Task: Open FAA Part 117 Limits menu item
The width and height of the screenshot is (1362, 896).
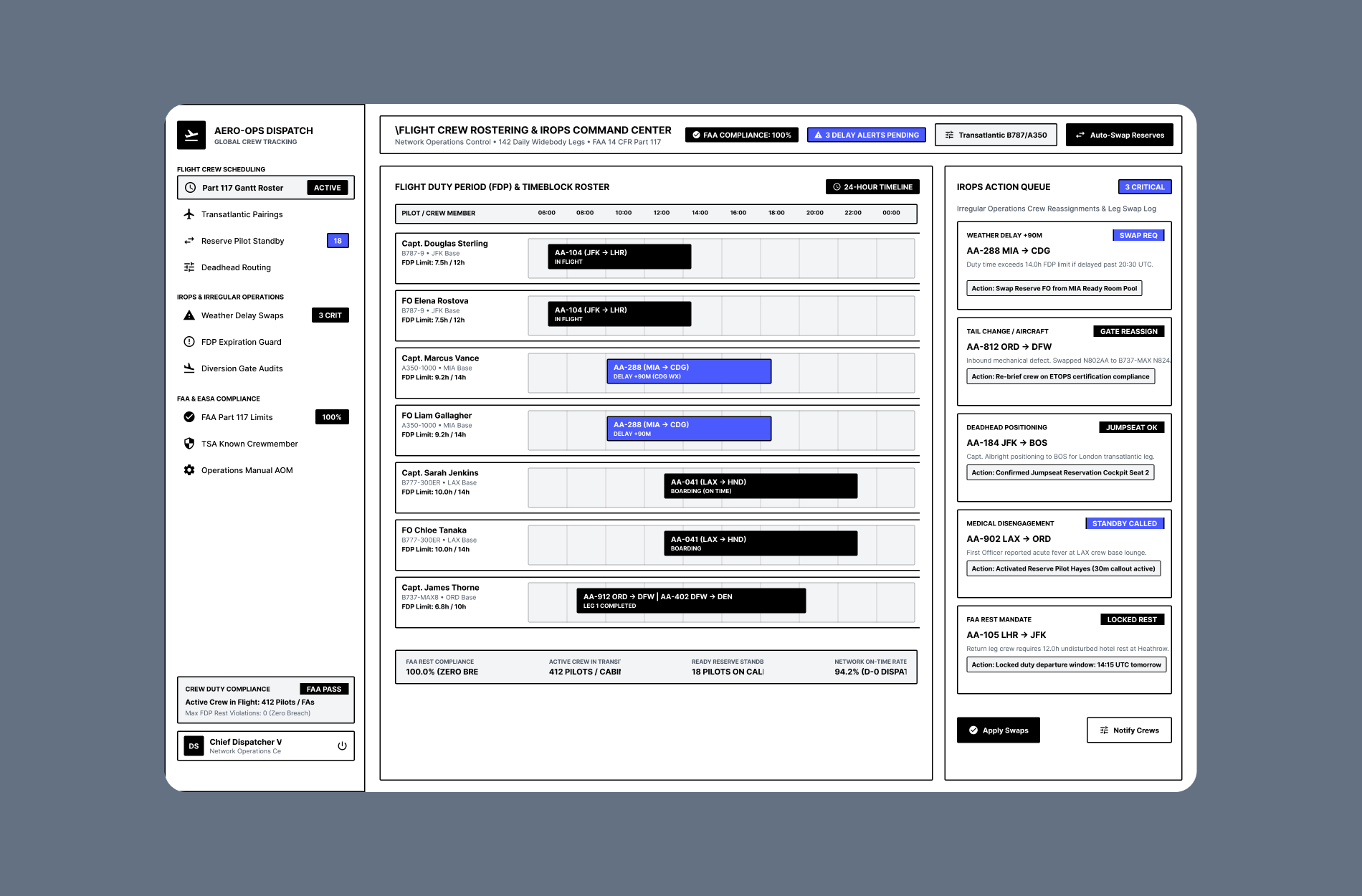Action: [266, 417]
